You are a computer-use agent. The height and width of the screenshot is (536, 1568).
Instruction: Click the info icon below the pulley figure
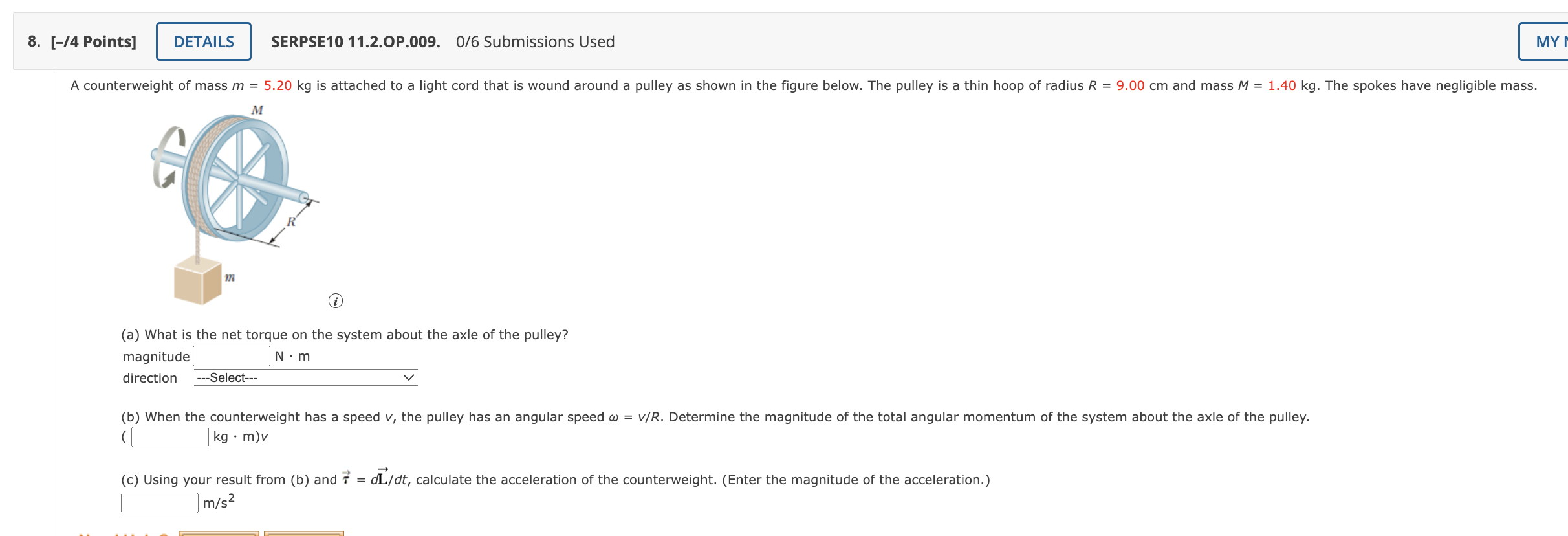tap(335, 300)
